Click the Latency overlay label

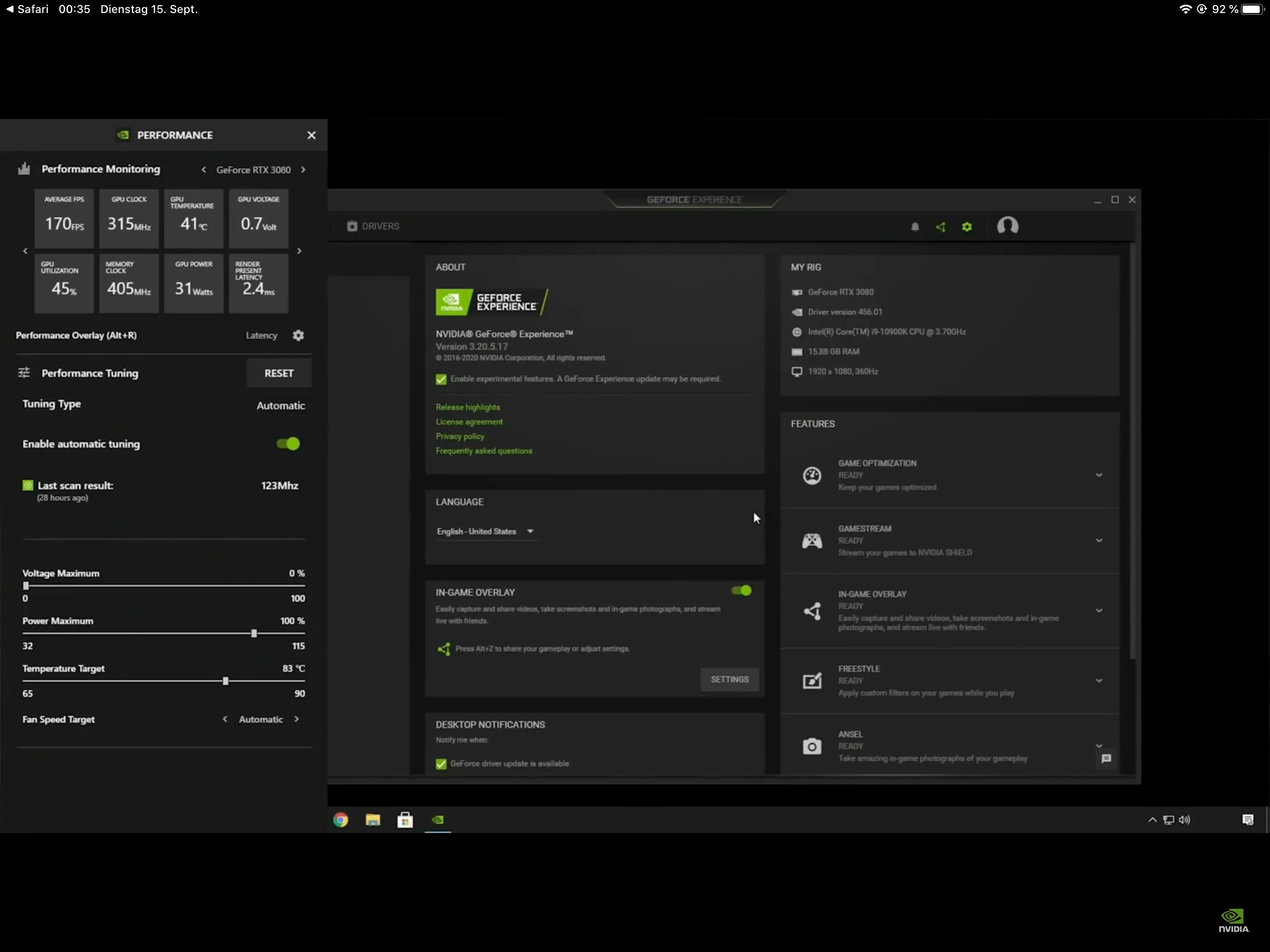click(261, 335)
